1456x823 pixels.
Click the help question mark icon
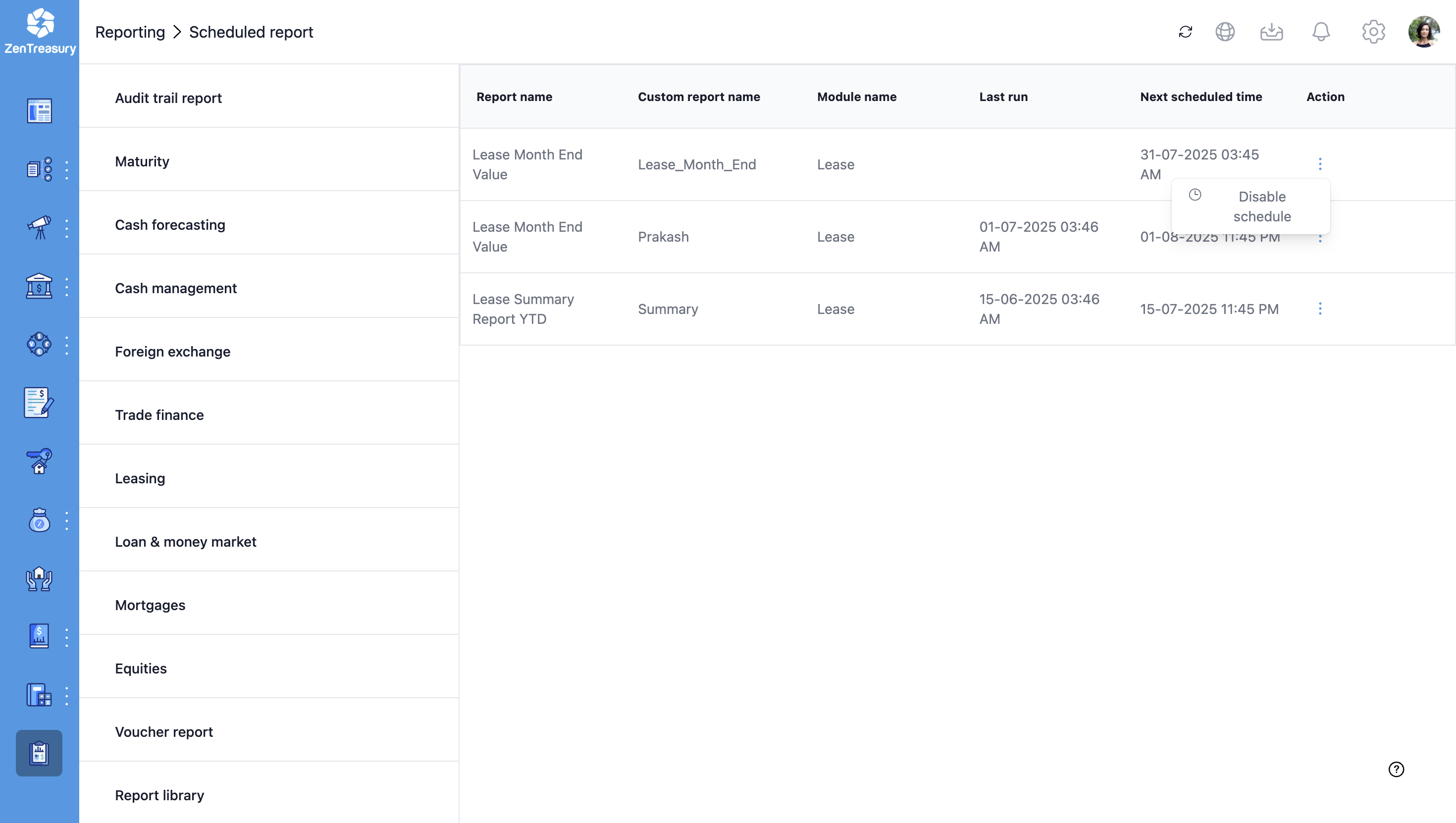pos(1396,770)
